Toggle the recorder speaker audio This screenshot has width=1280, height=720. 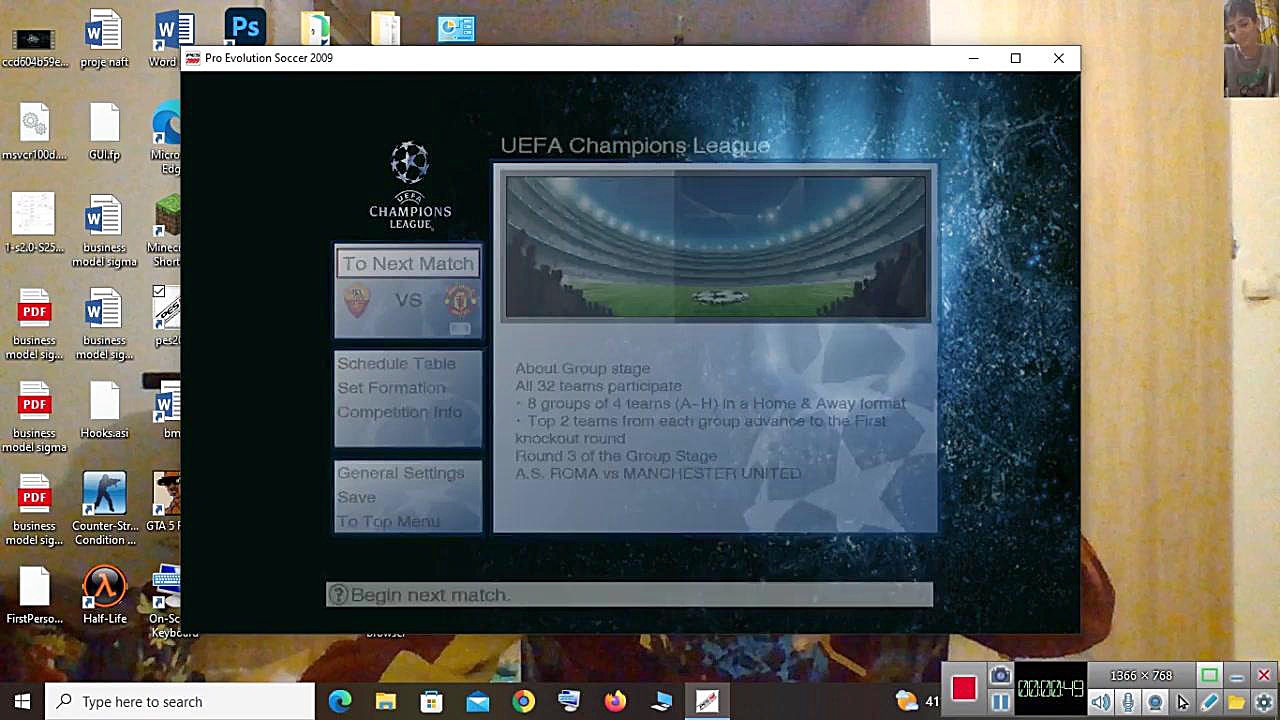click(1101, 702)
